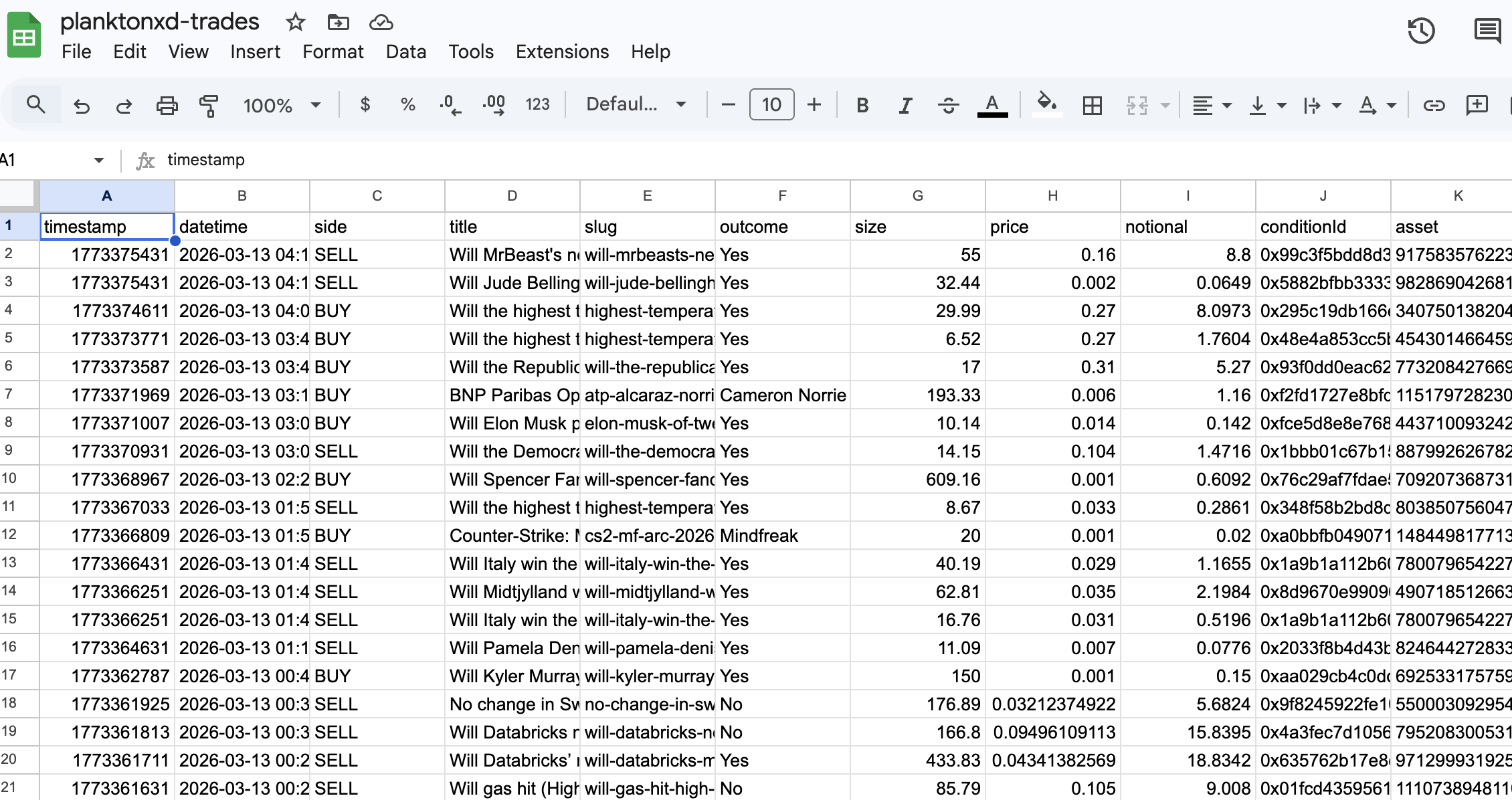Click the Undo arrow icon
This screenshot has width=1512, height=800.
(82, 105)
